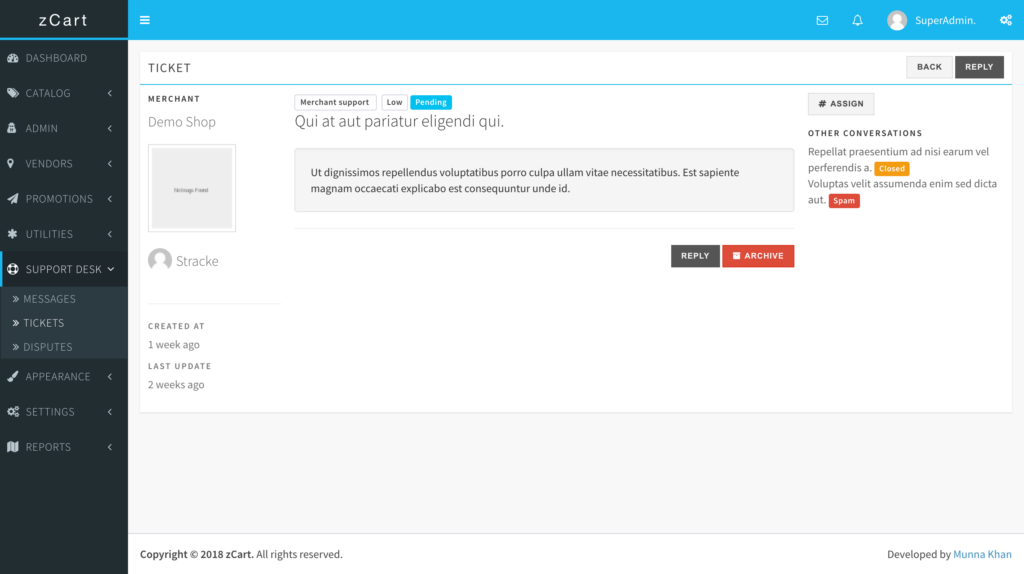Open the Munna Khan developer link

pos(982,554)
